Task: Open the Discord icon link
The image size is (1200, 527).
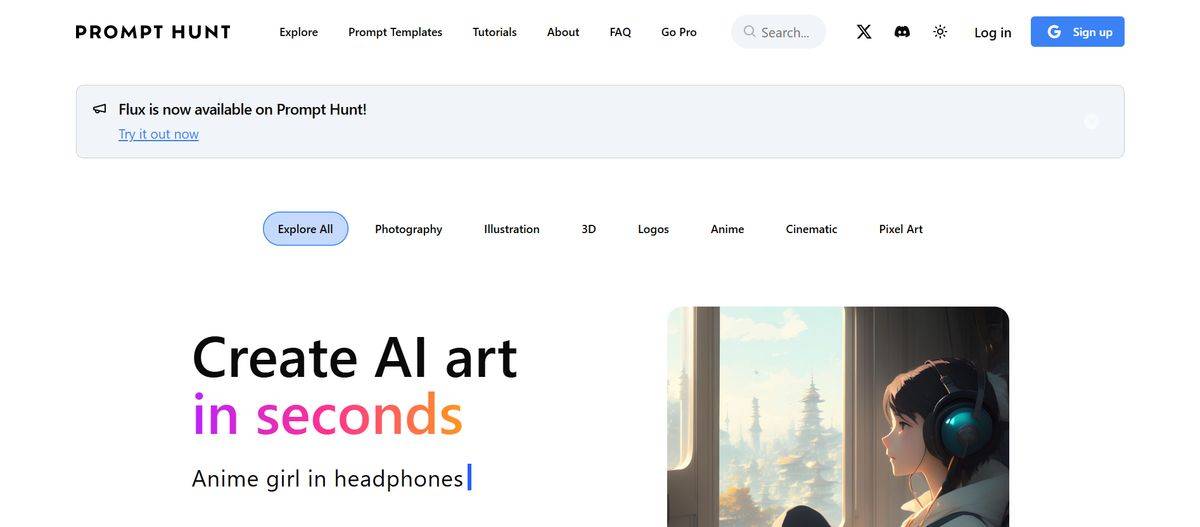Action: (902, 32)
